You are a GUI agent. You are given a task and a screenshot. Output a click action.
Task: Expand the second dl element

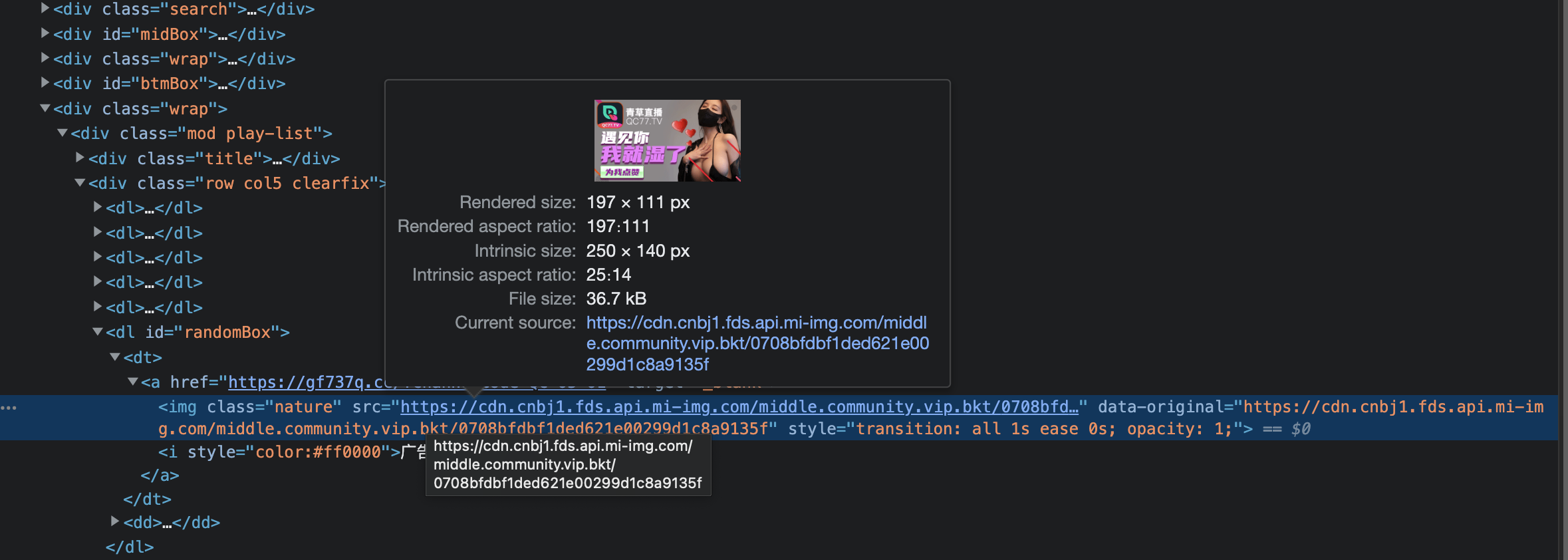[x=97, y=232]
